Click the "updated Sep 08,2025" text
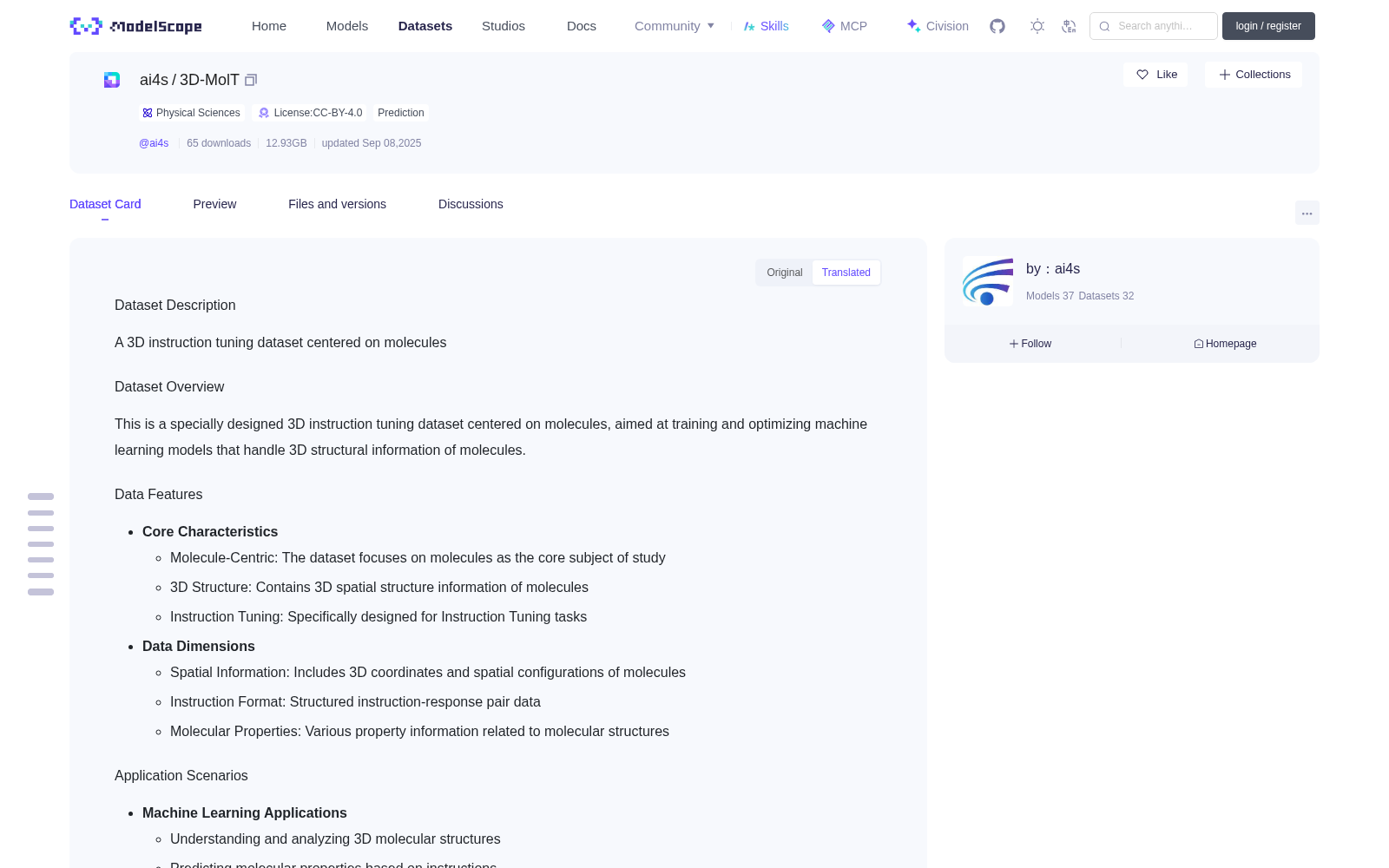Viewport: 1389px width, 868px height. click(372, 143)
